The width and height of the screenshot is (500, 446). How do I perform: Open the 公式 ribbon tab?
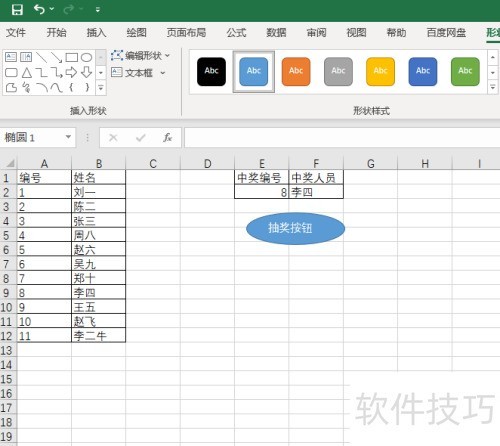[x=236, y=33]
